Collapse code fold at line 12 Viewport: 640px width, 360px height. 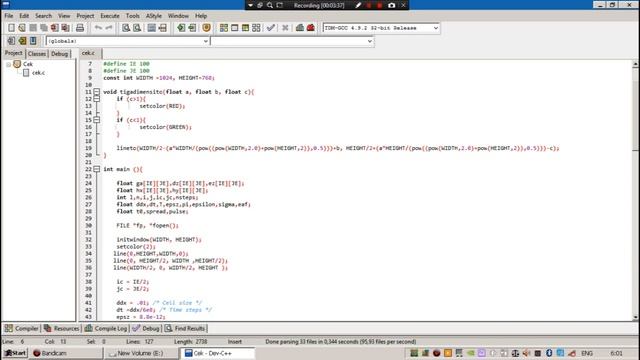coord(97,99)
